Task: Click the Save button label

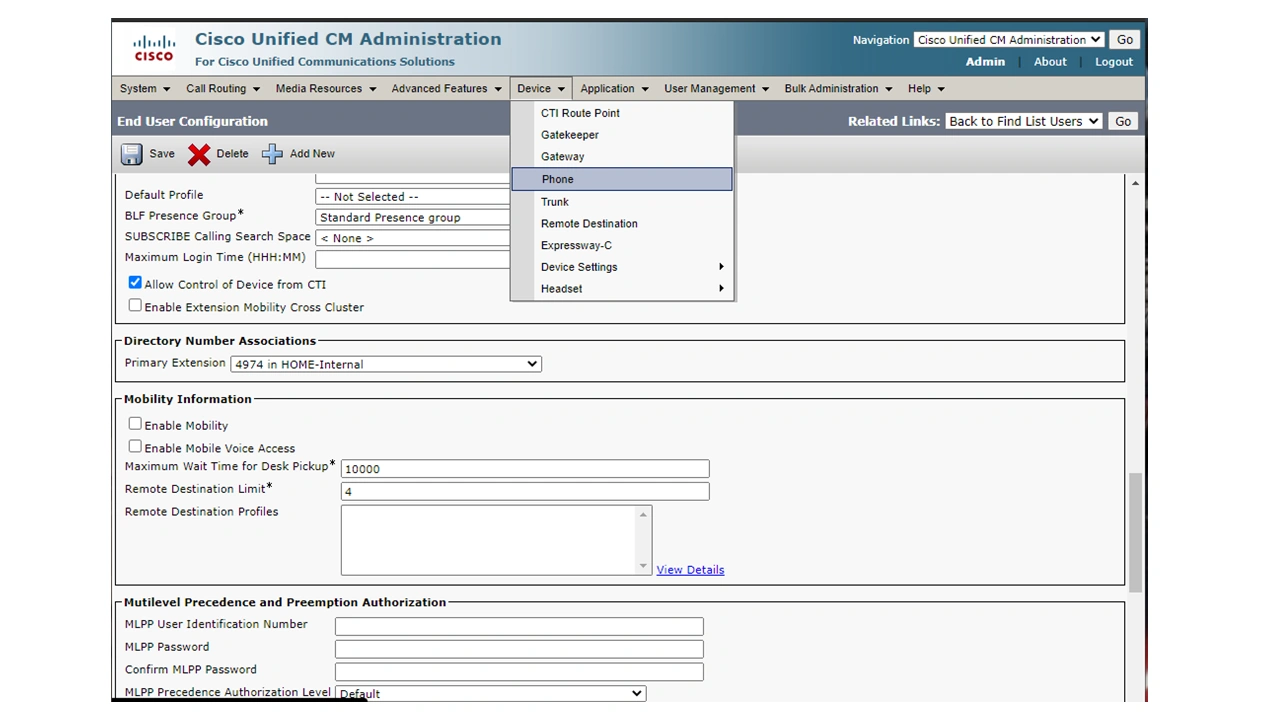Action: tap(162, 154)
